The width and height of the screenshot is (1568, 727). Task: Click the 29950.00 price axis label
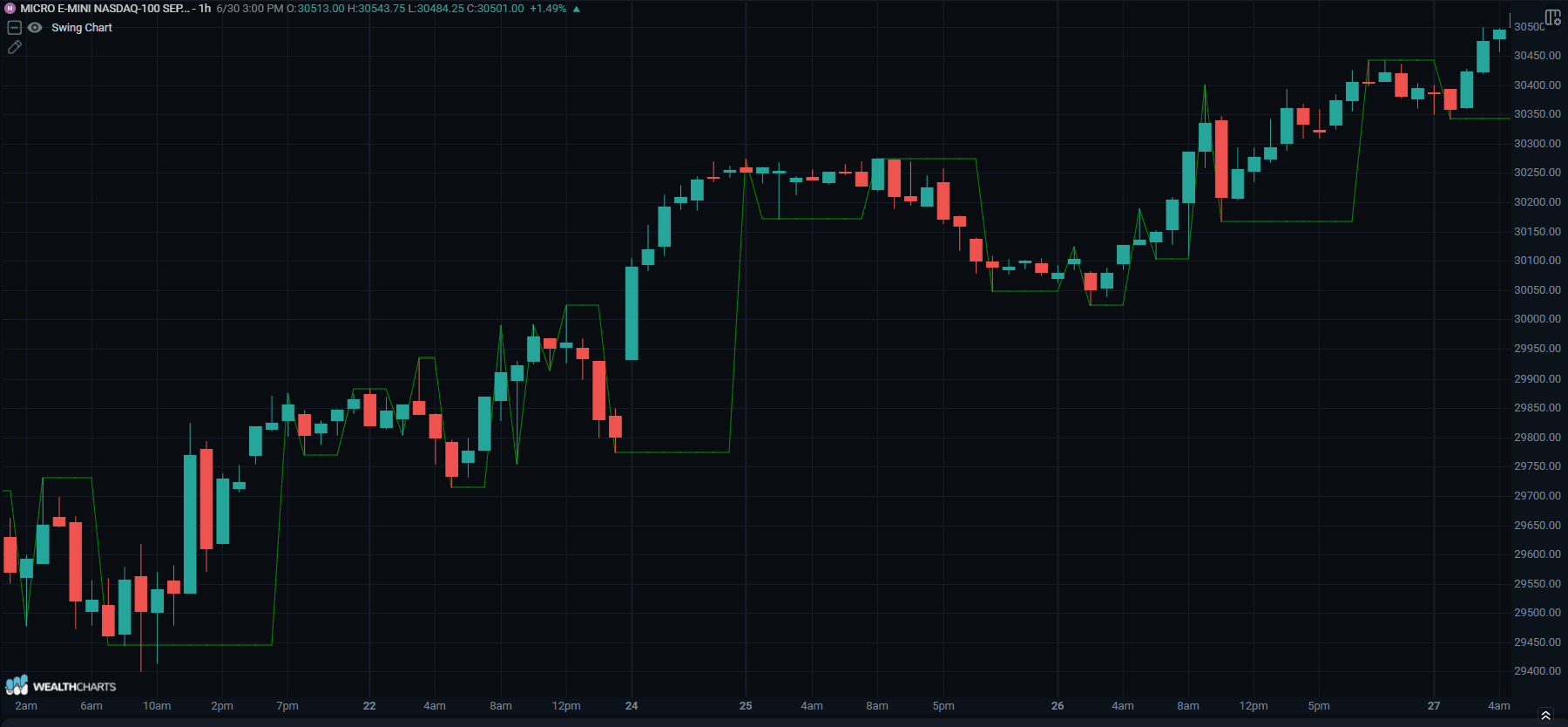[1538, 349]
